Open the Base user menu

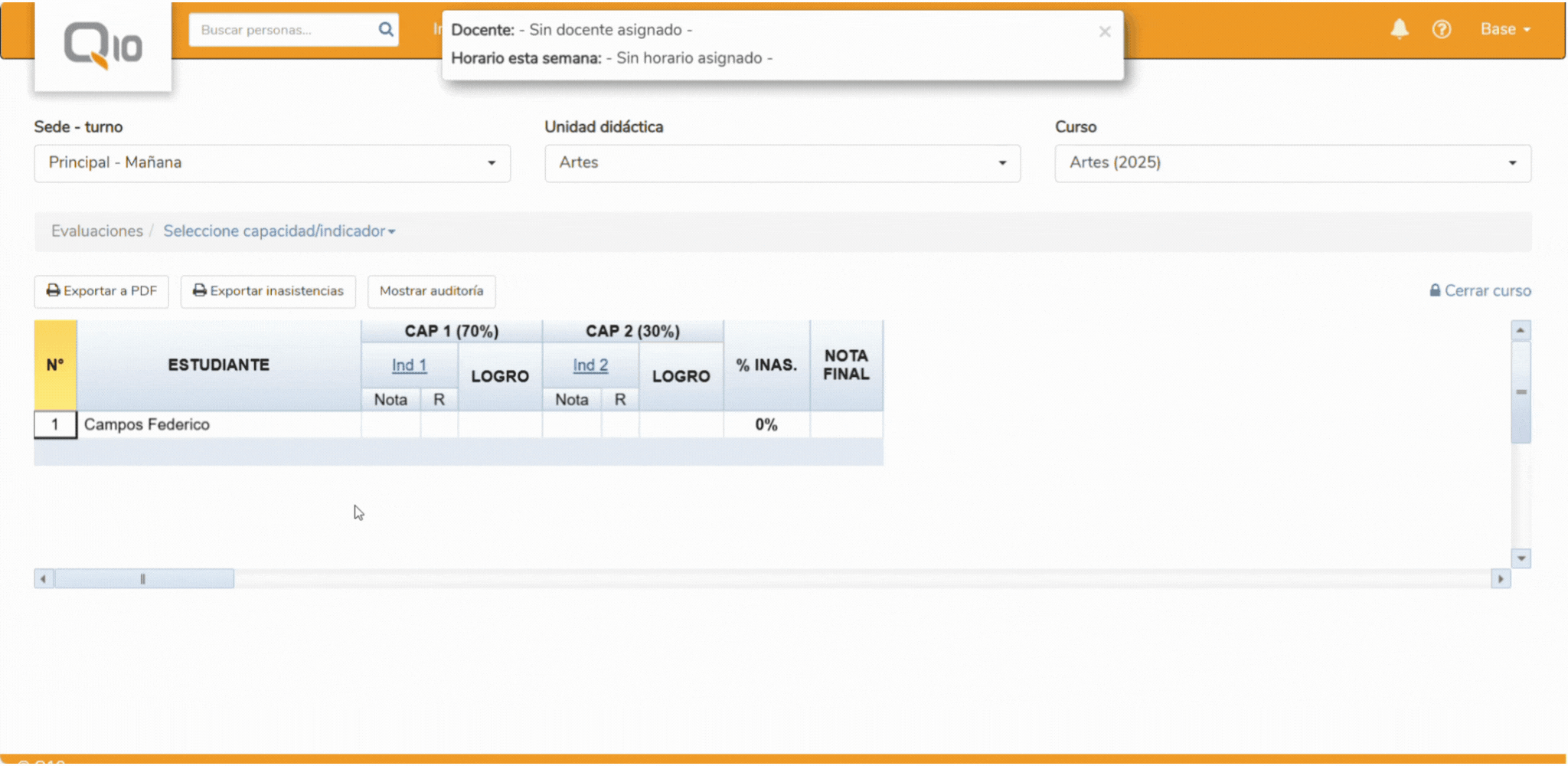[x=1504, y=29]
